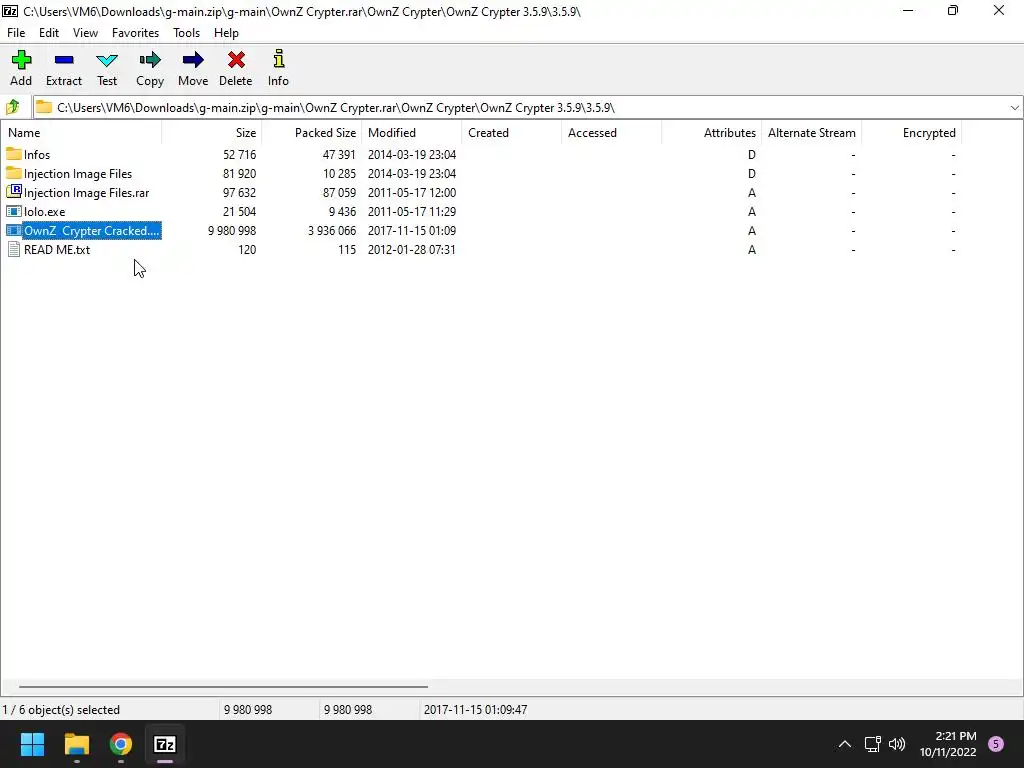The image size is (1024, 768).
Task: Show hidden system tray icons
Action: (x=844, y=744)
